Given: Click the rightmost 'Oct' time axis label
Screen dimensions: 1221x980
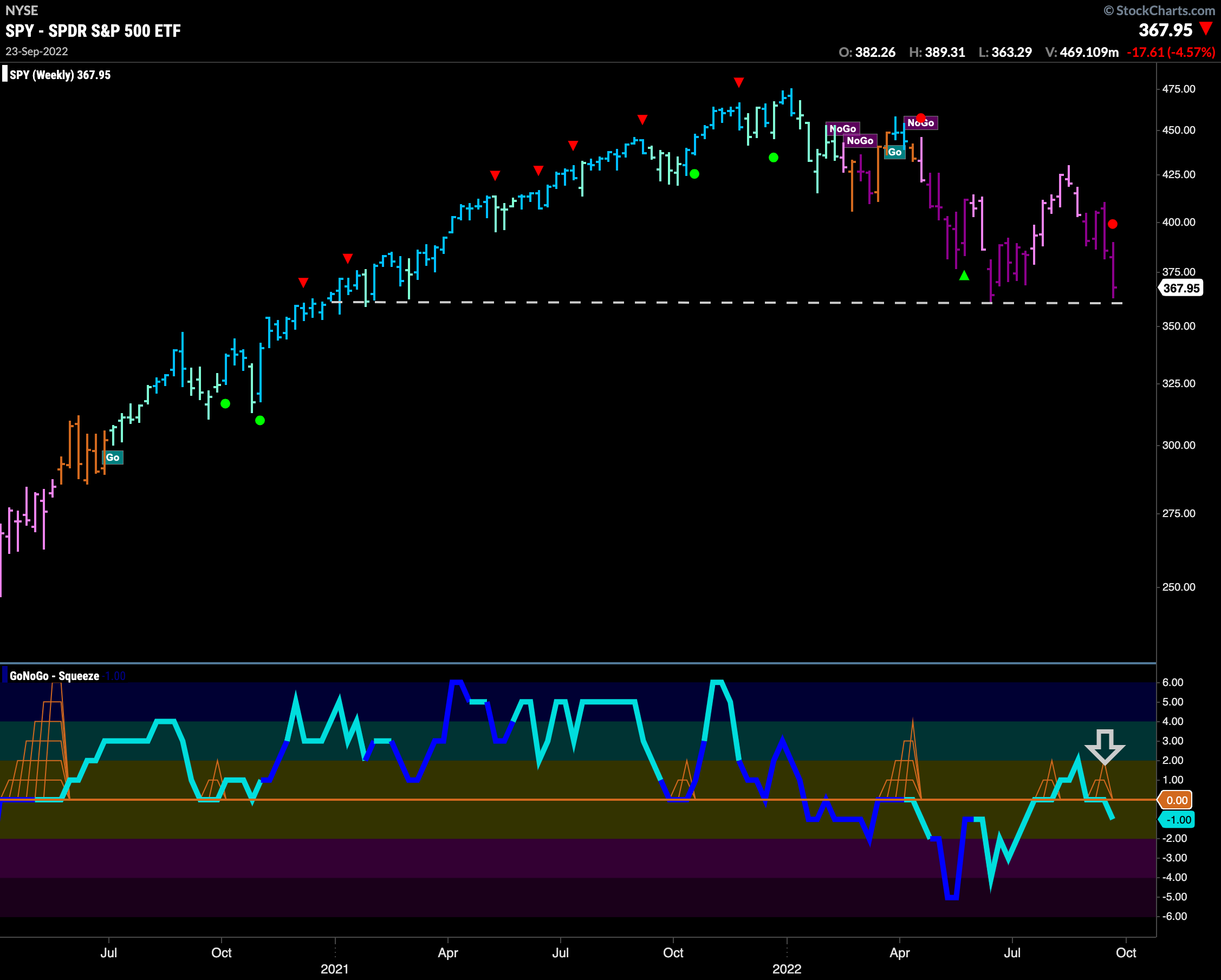Looking at the screenshot, I should (x=1126, y=953).
